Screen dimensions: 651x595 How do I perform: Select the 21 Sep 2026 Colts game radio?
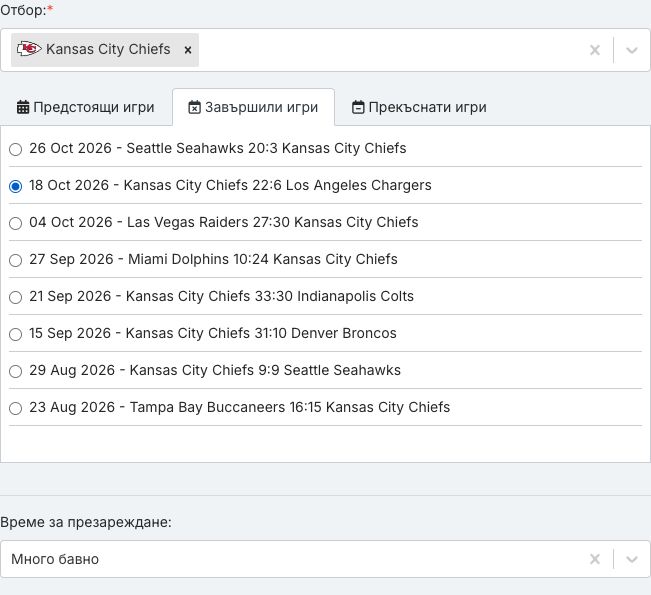15,297
